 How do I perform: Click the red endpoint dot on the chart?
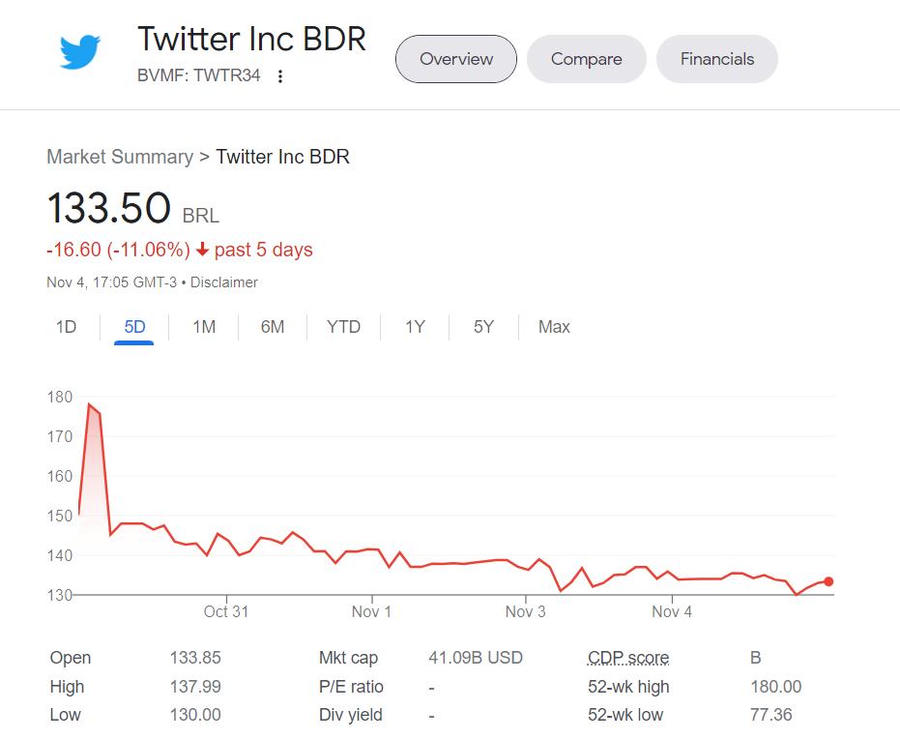[828, 582]
